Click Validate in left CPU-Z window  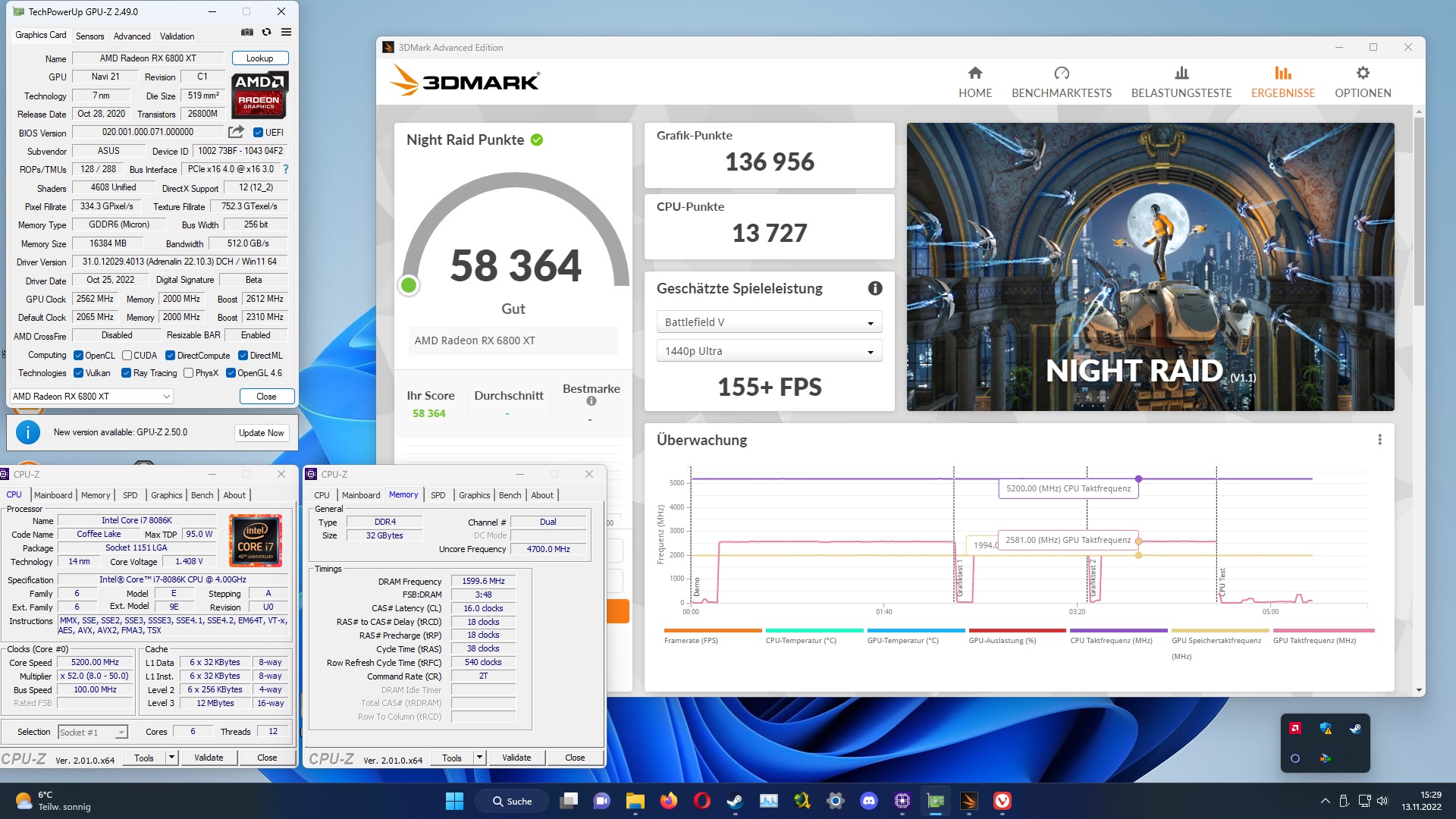[209, 757]
